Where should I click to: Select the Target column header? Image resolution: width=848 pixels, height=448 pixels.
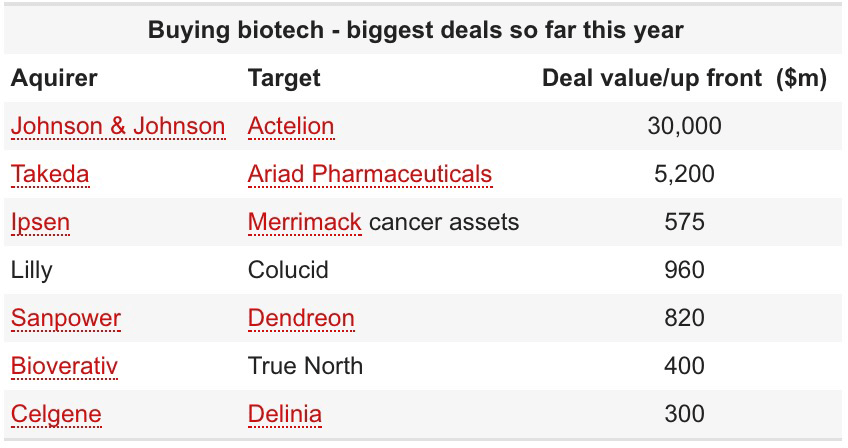pos(284,78)
